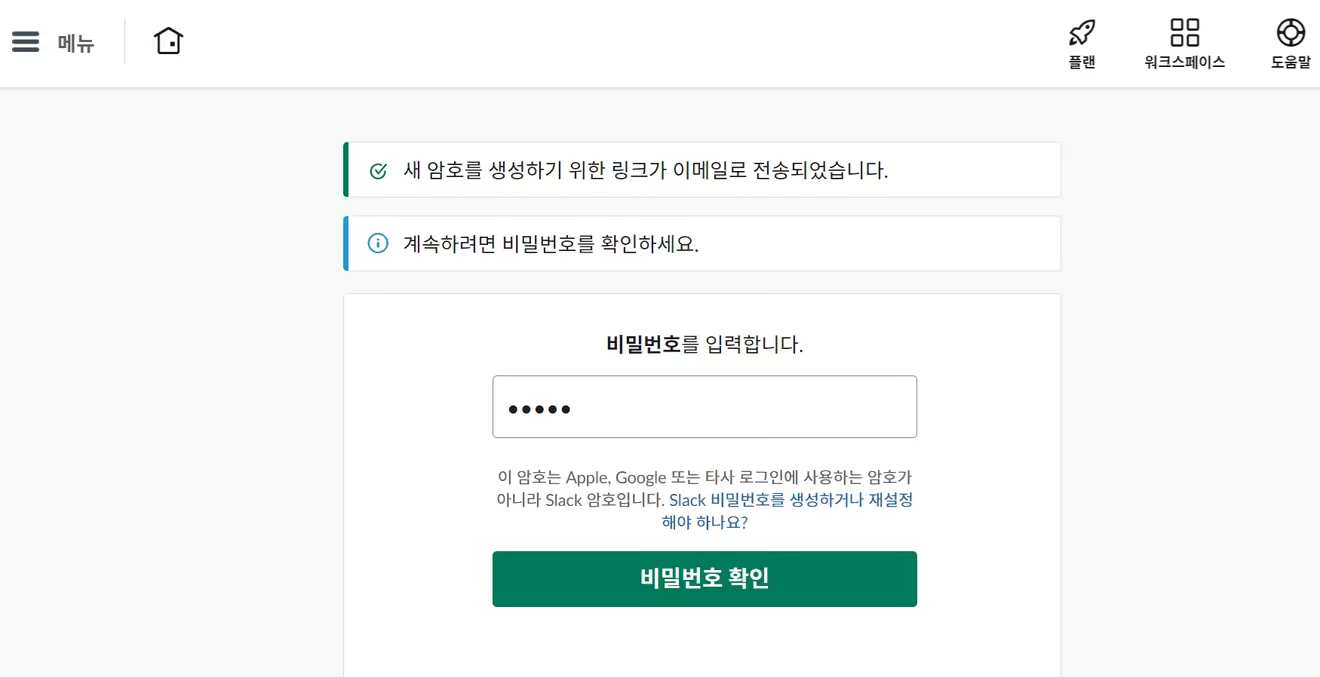Image resolution: width=1320 pixels, height=677 pixels.
Task: Select the 계속하려면 비밀번호를 확인하세요 notice
Action: coord(551,243)
